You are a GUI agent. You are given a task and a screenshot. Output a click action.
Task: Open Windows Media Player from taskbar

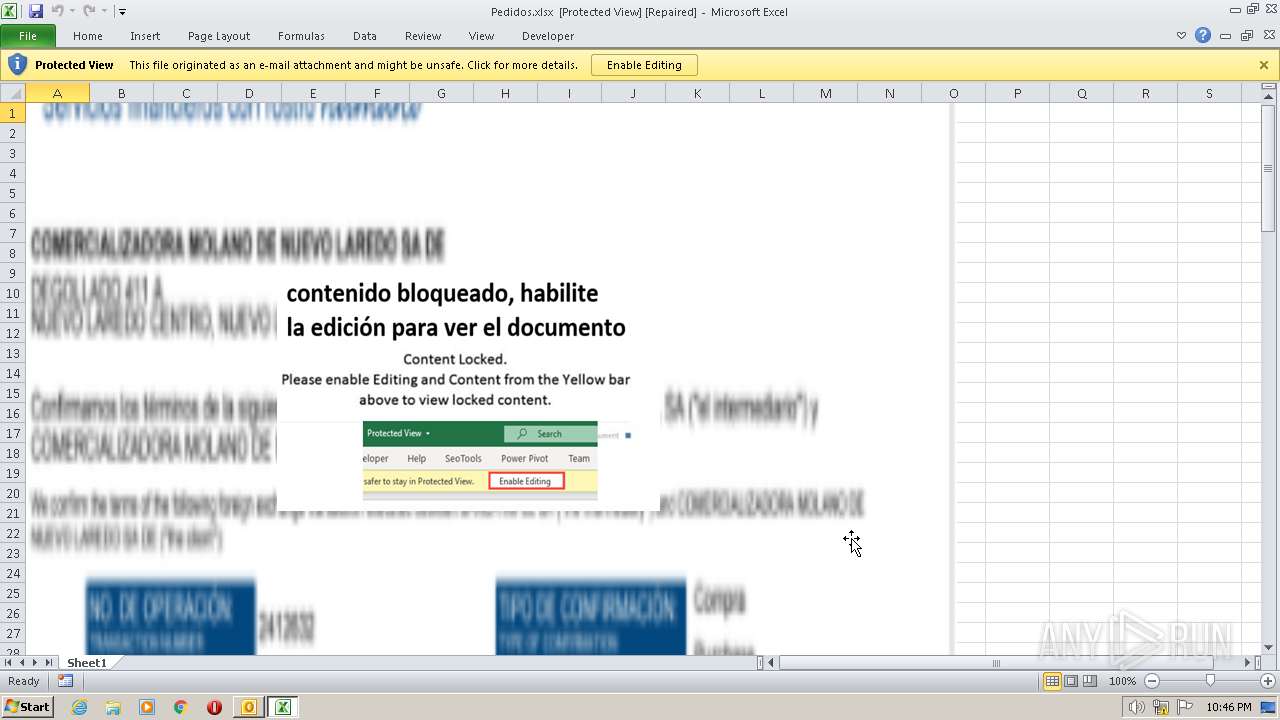coord(147,707)
